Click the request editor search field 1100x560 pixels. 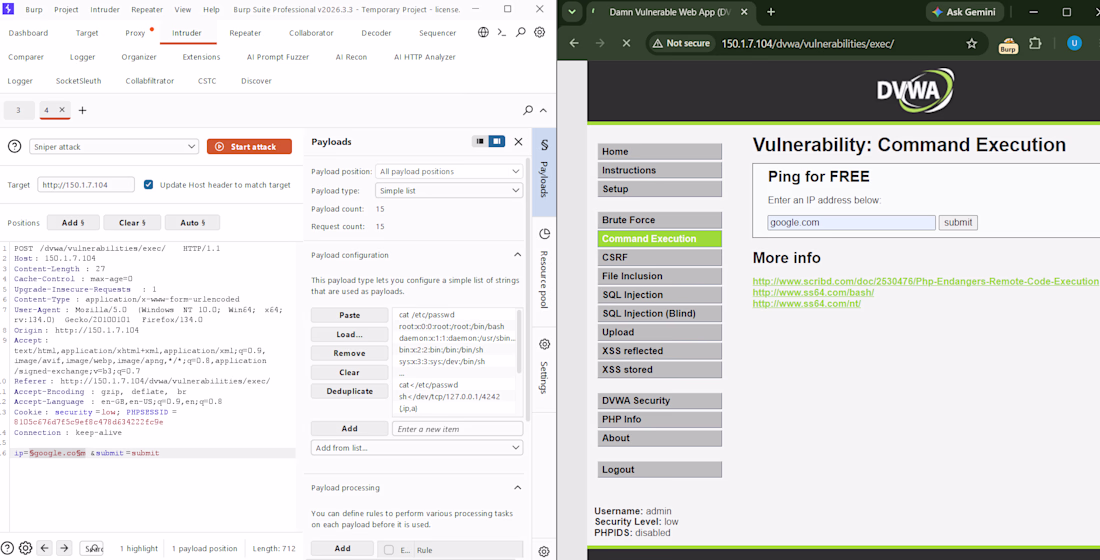point(92,549)
